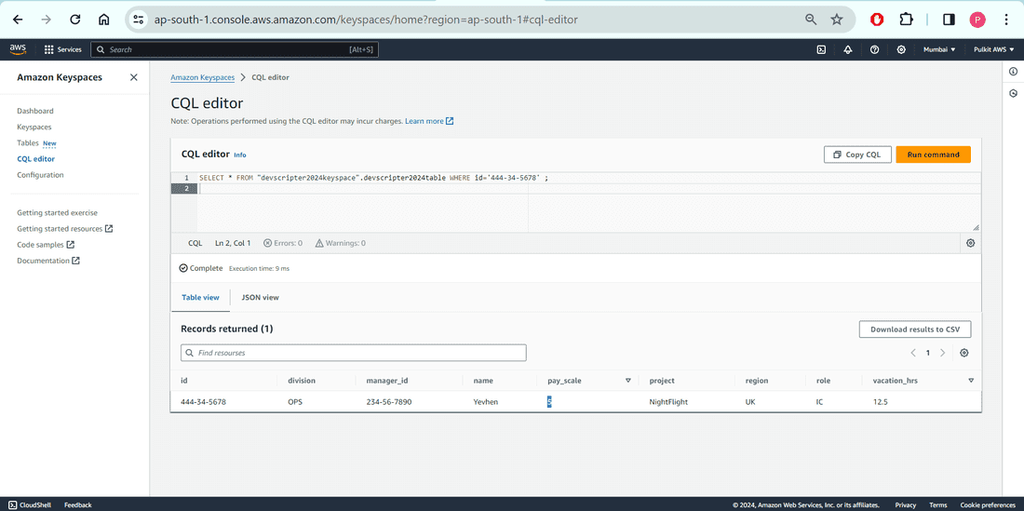
Task: Open the notifications bell icon
Action: point(848,50)
